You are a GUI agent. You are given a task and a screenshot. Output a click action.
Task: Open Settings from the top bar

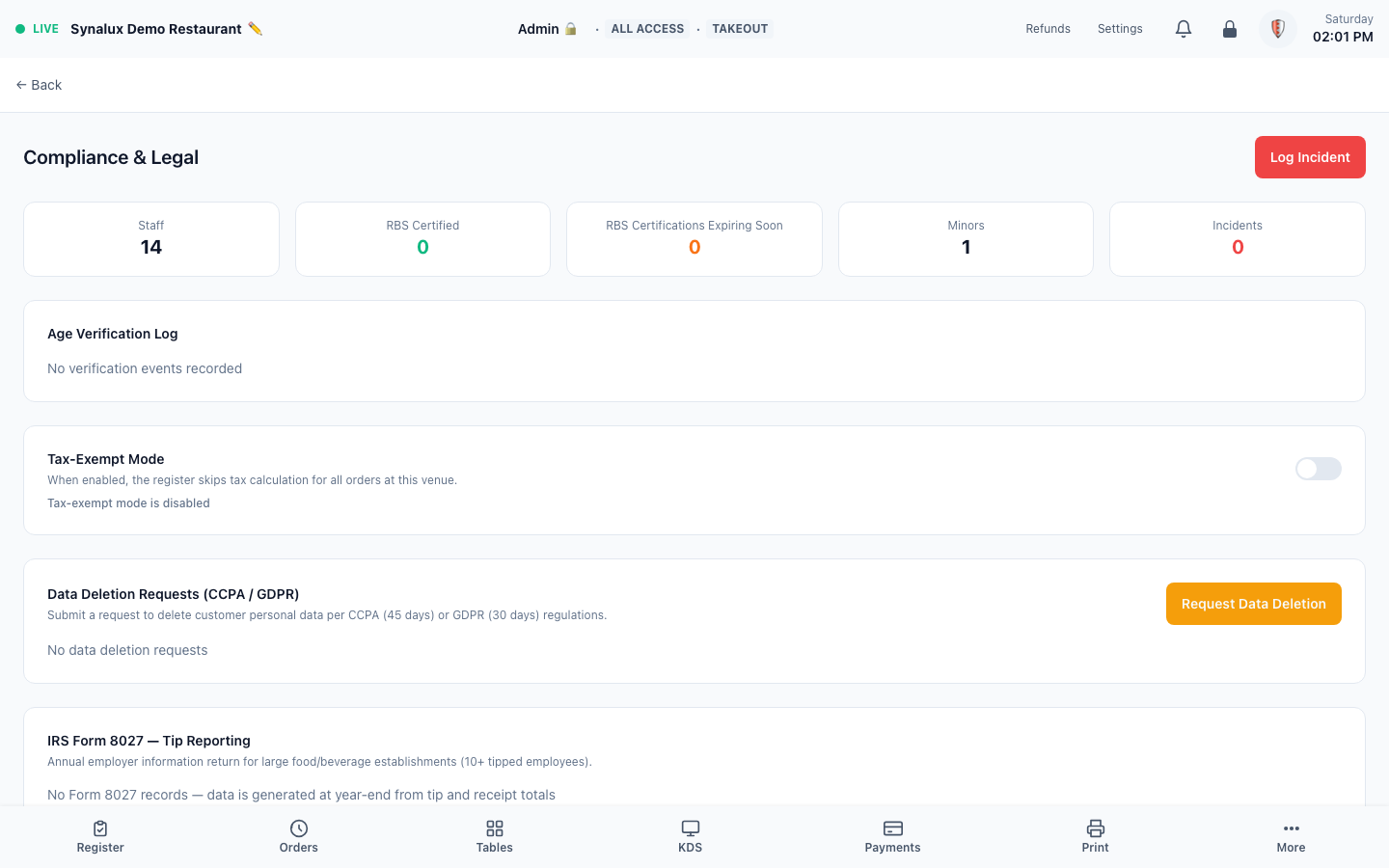pos(1120,29)
